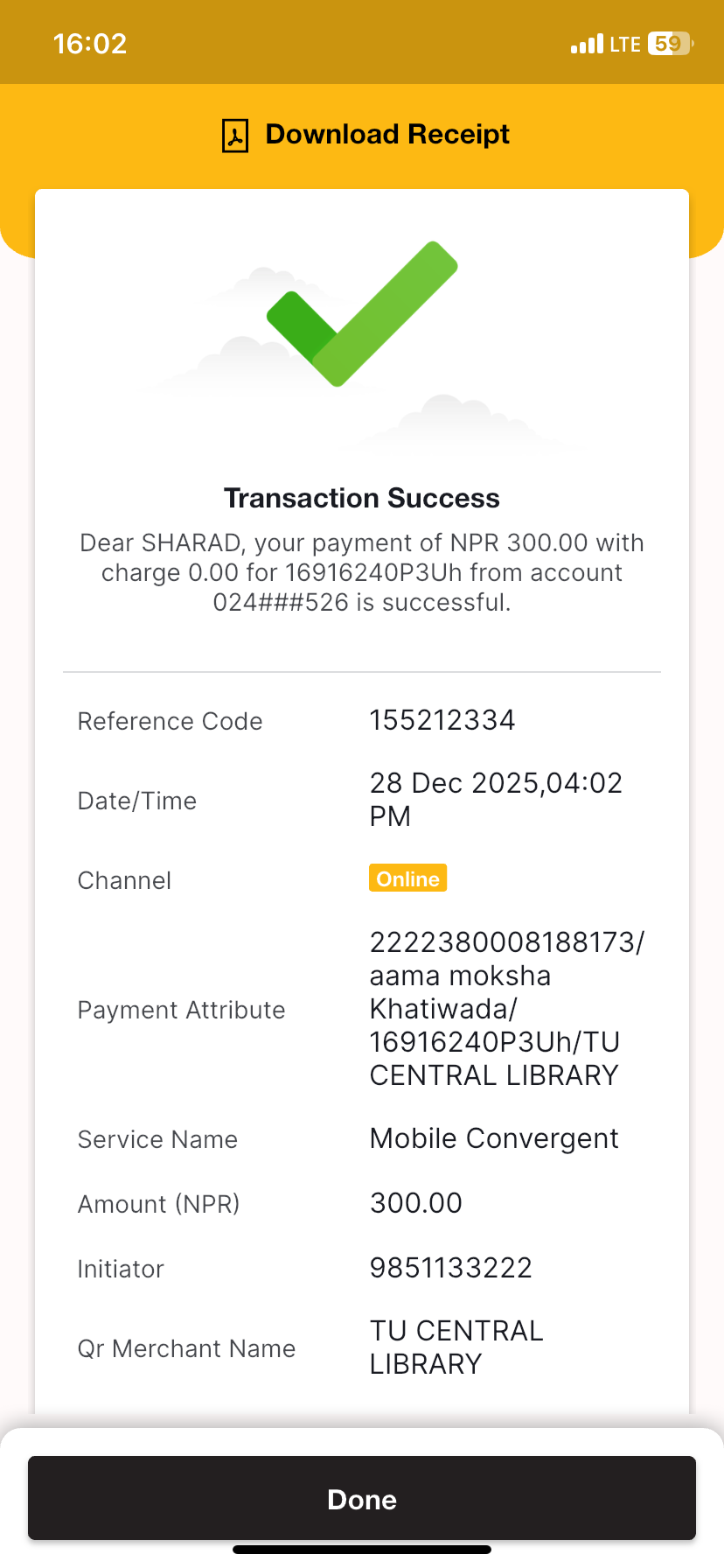Tap the Payment Attribute details text
The height and width of the screenshot is (1568, 724).
click(x=506, y=1009)
